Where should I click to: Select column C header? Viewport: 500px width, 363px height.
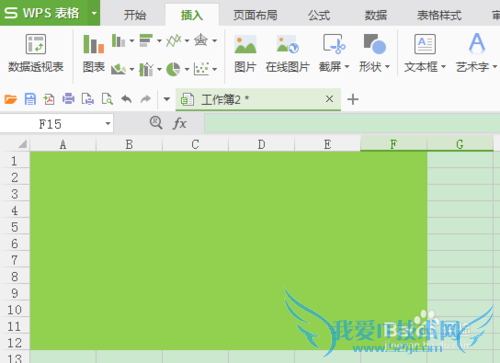(195, 144)
